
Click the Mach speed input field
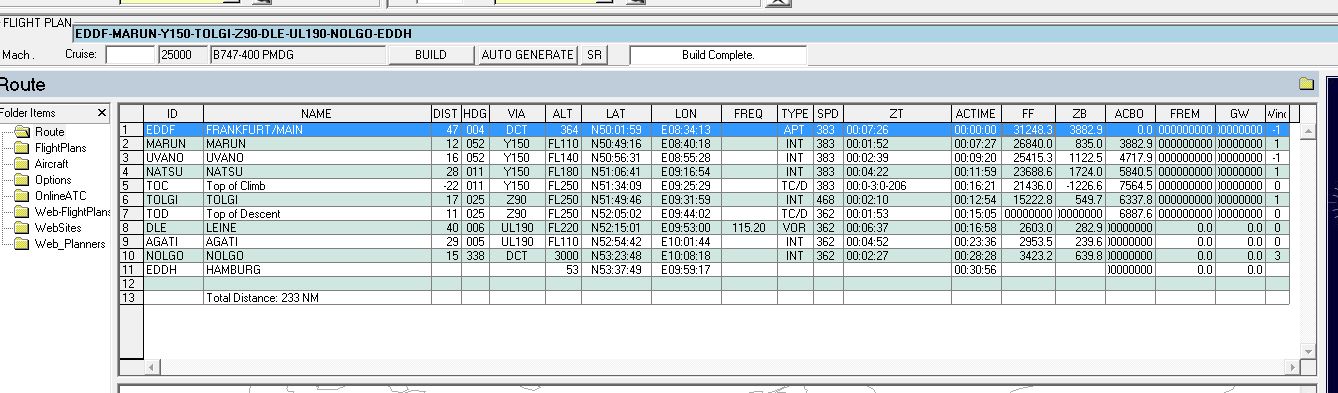coord(130,55)
